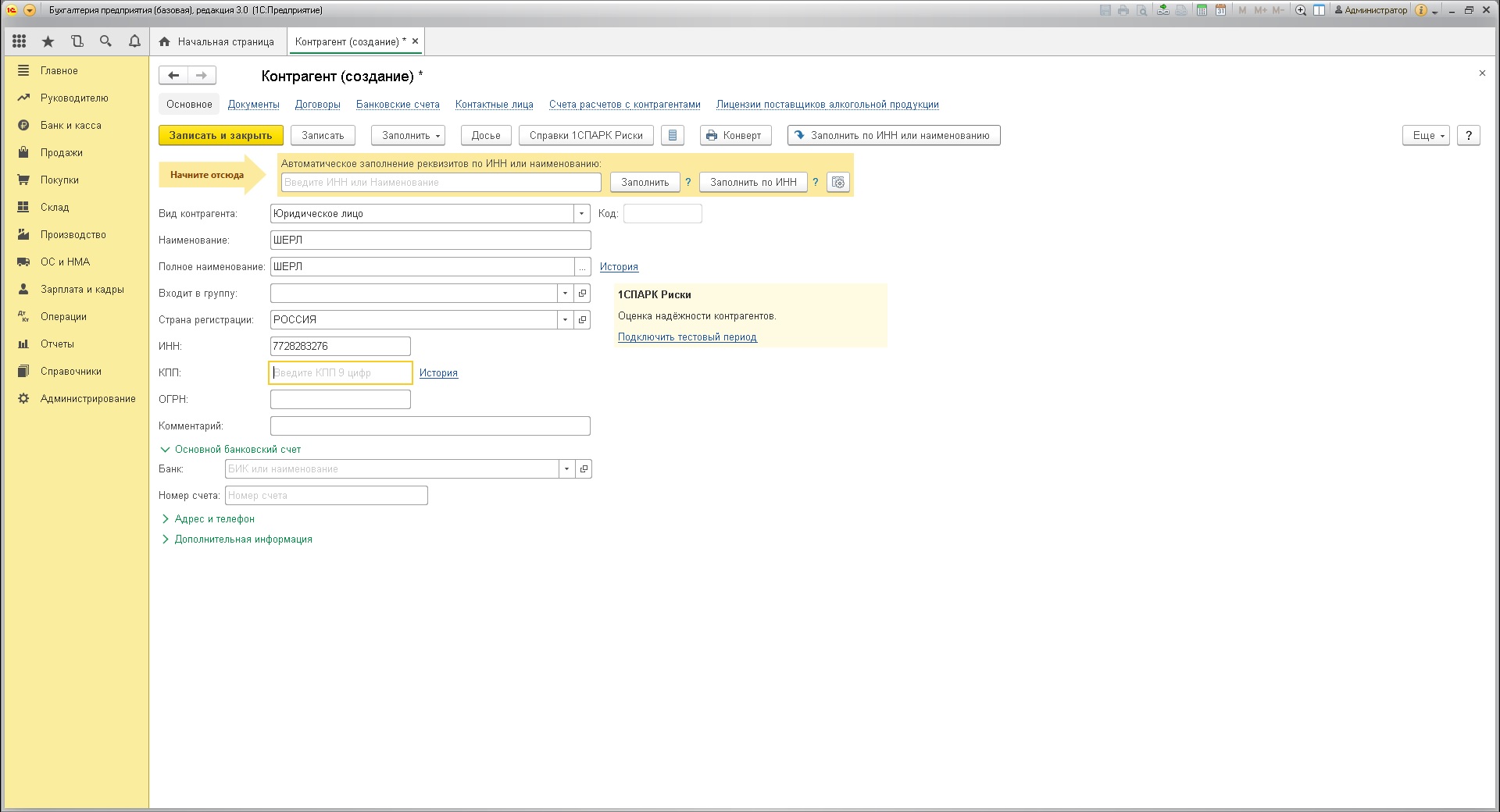This screenshot has height=812, width=1500.
Task: Click the settings icon beside Заполнить по ИНН
Action: pos(838,183)
